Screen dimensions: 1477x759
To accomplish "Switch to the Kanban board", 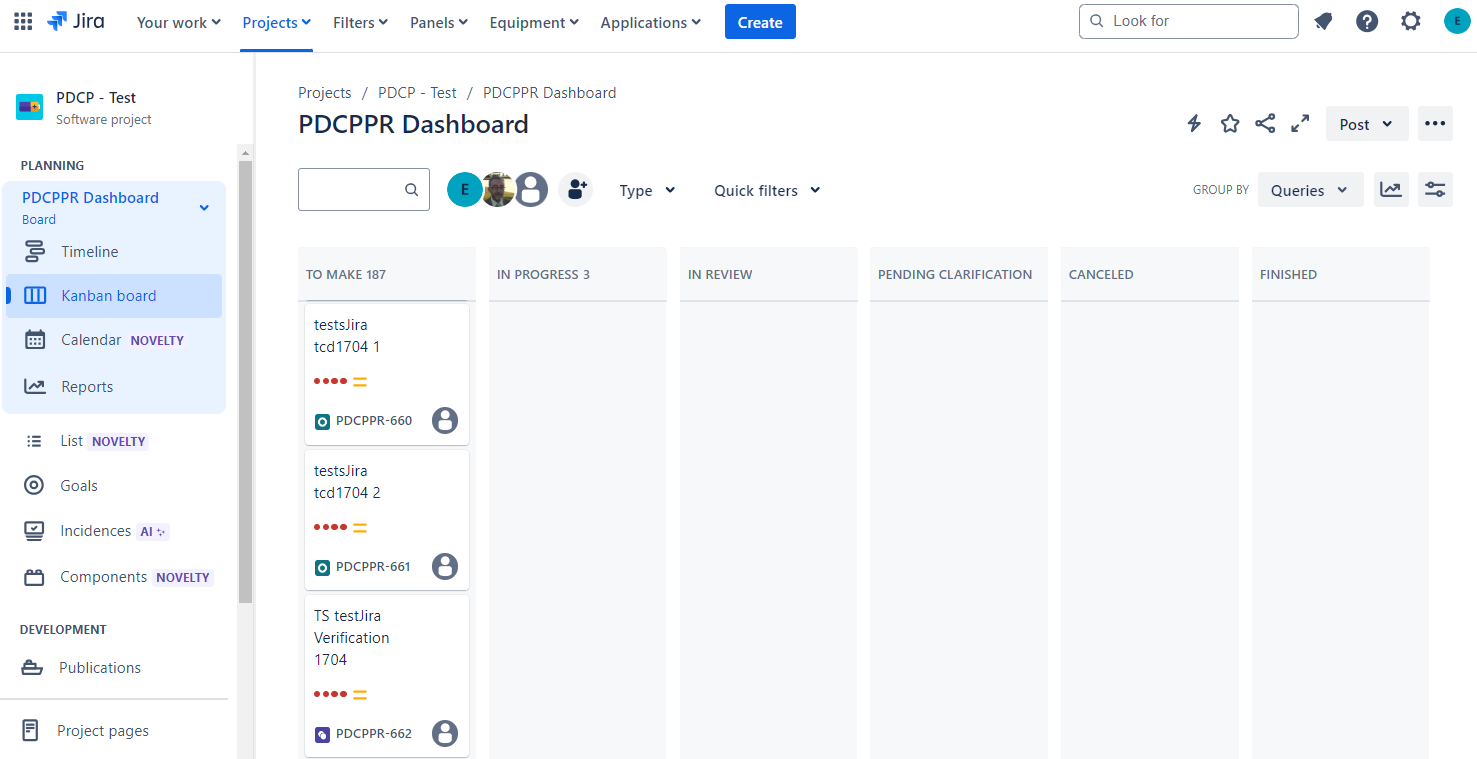I will tap(107, 295).
